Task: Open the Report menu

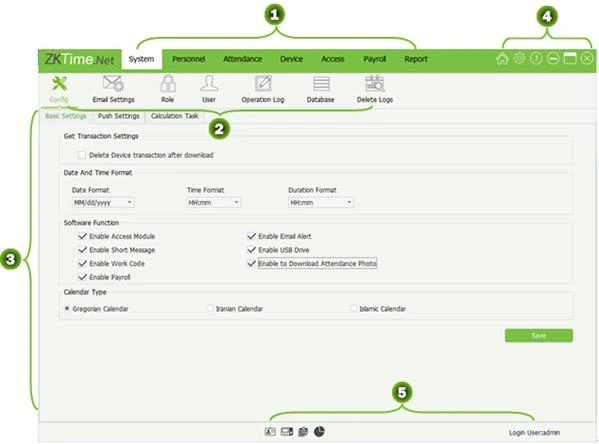Action: (416, 59)
